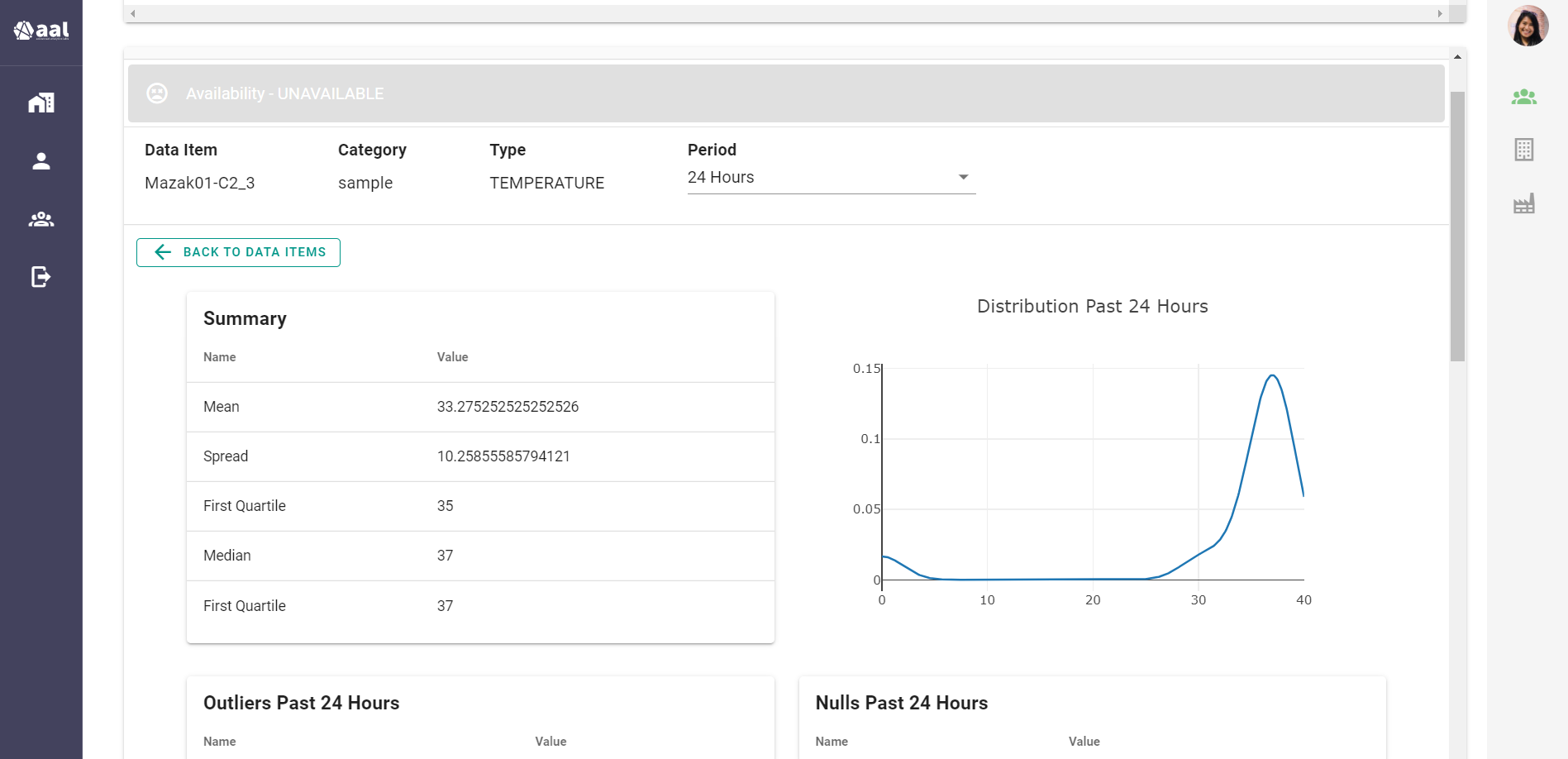Click the Summary card heading

tap(245, 319)
